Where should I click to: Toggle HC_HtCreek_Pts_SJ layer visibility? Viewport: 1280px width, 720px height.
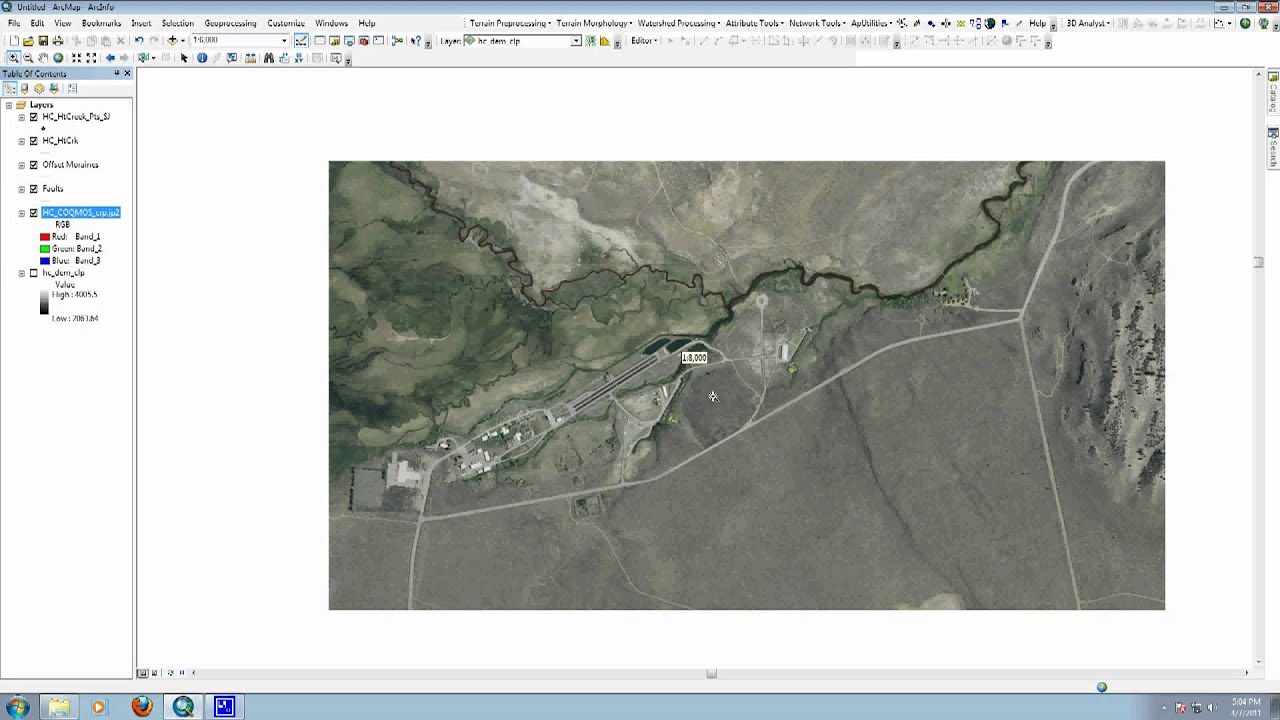(x=34, y=117)
